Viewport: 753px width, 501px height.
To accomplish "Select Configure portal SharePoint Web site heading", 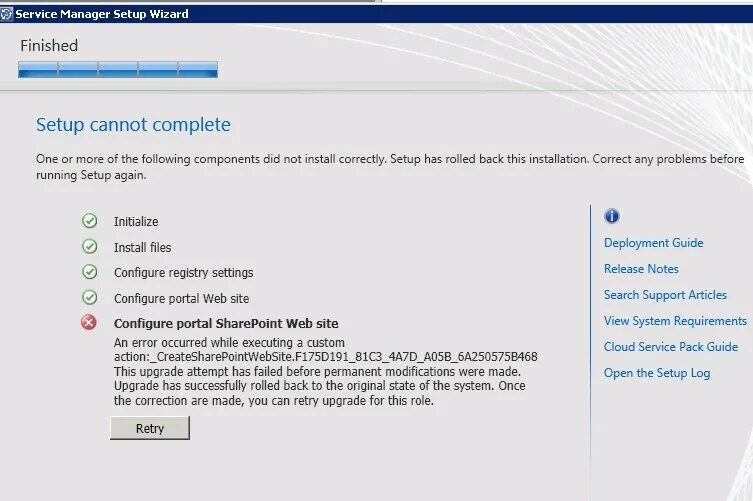I will tap(226, 324).
